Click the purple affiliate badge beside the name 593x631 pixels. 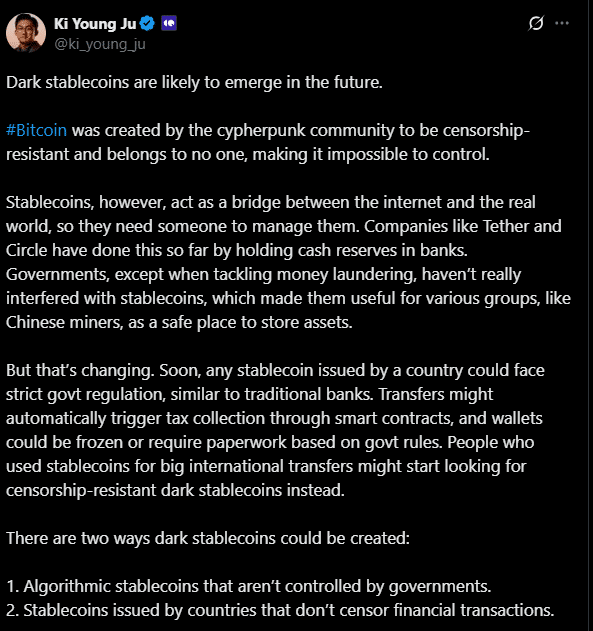169,23
